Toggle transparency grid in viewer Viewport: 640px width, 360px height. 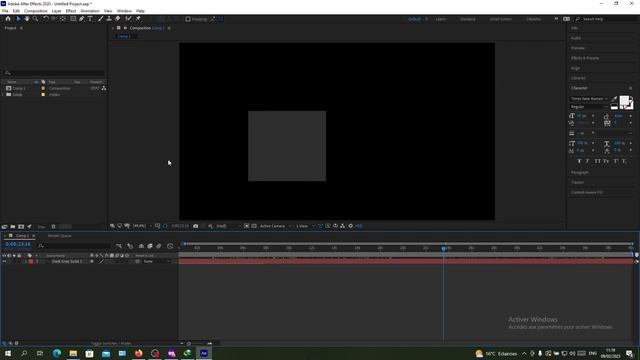coord(254,226)
